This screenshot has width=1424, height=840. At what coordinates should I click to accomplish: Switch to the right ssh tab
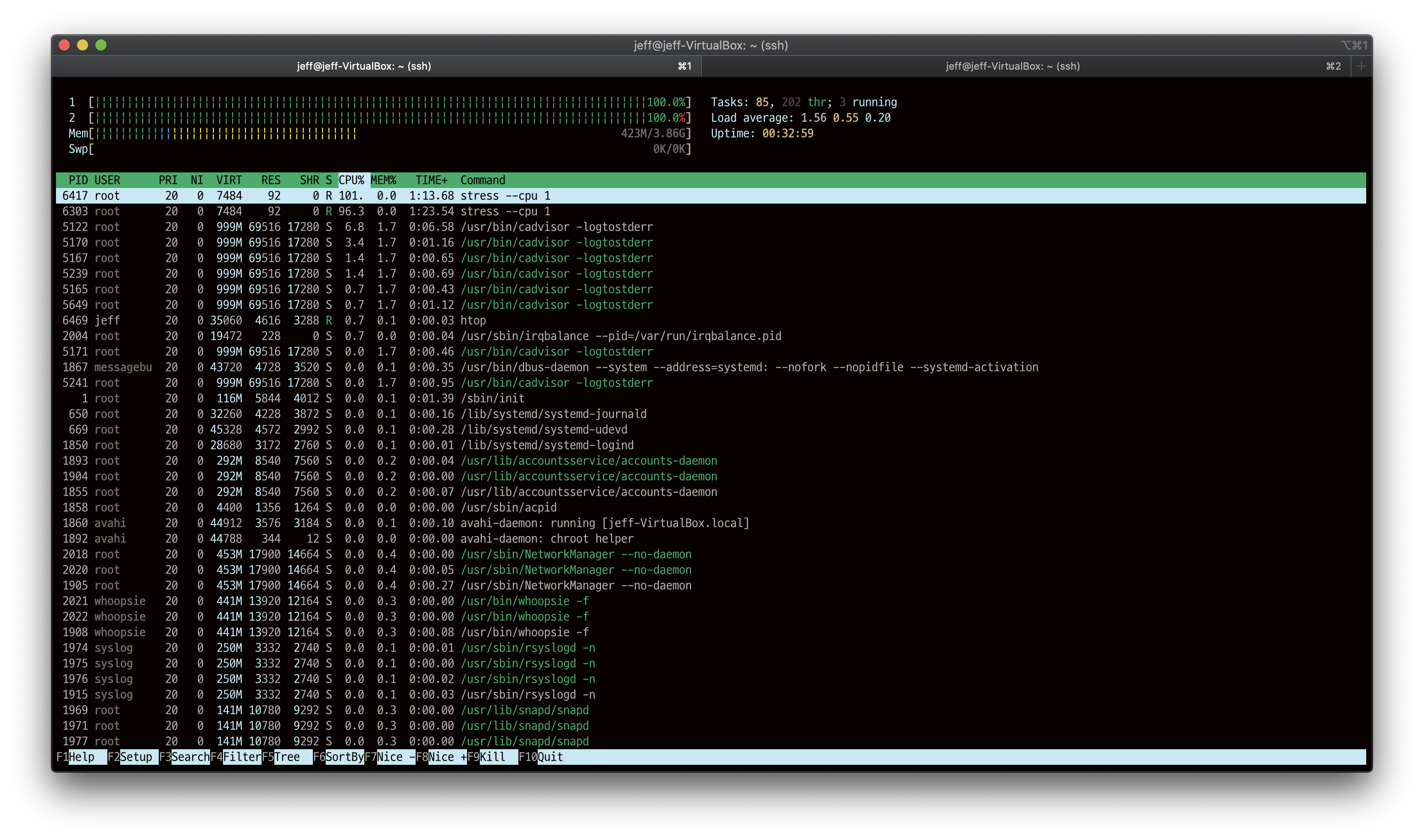pyautogui.click(x=1013, y=66)
